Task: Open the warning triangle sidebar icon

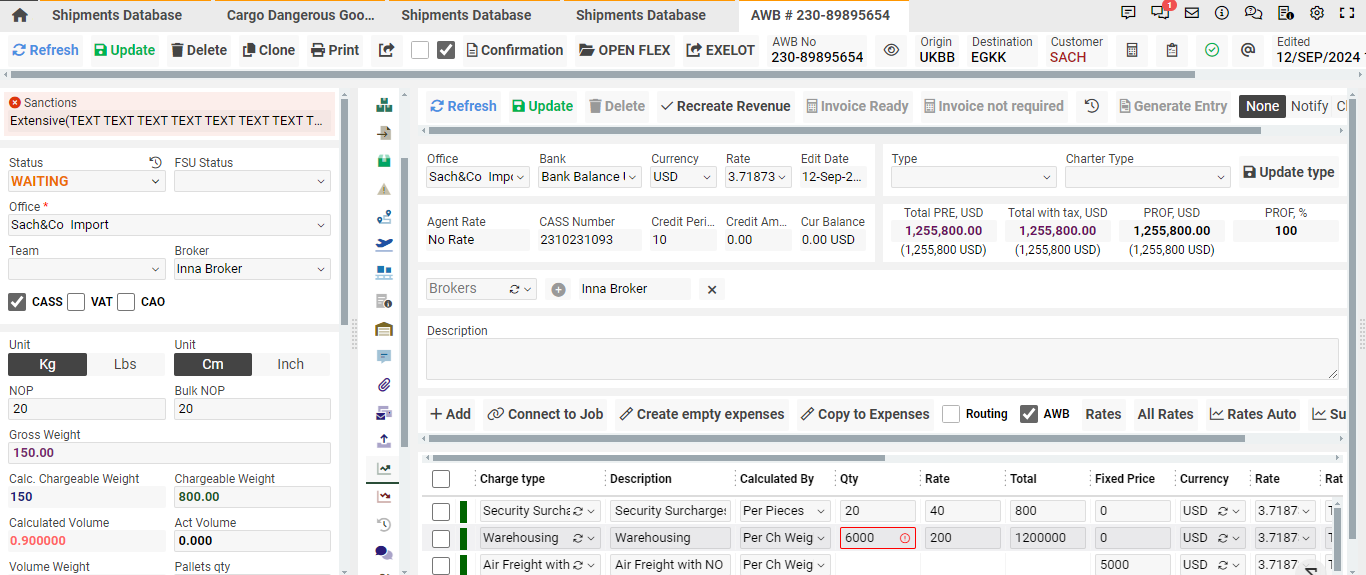Action: click(384, 189)
